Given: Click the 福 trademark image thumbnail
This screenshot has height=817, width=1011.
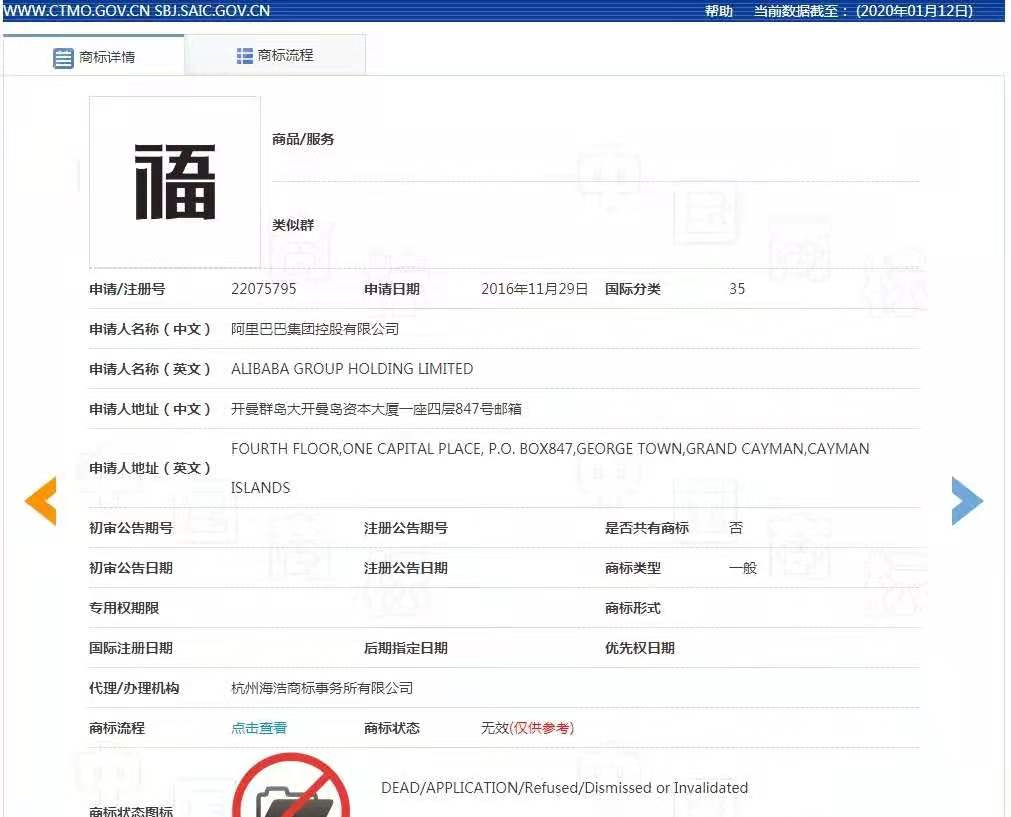Looking at the screenshot, I should point(175,182).
